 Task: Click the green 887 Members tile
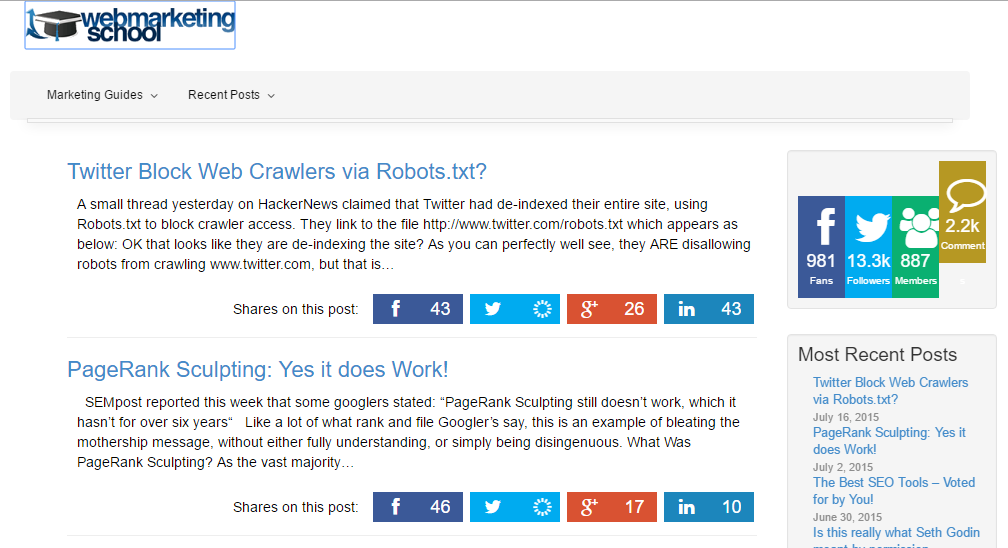click(x=915, y=247)
